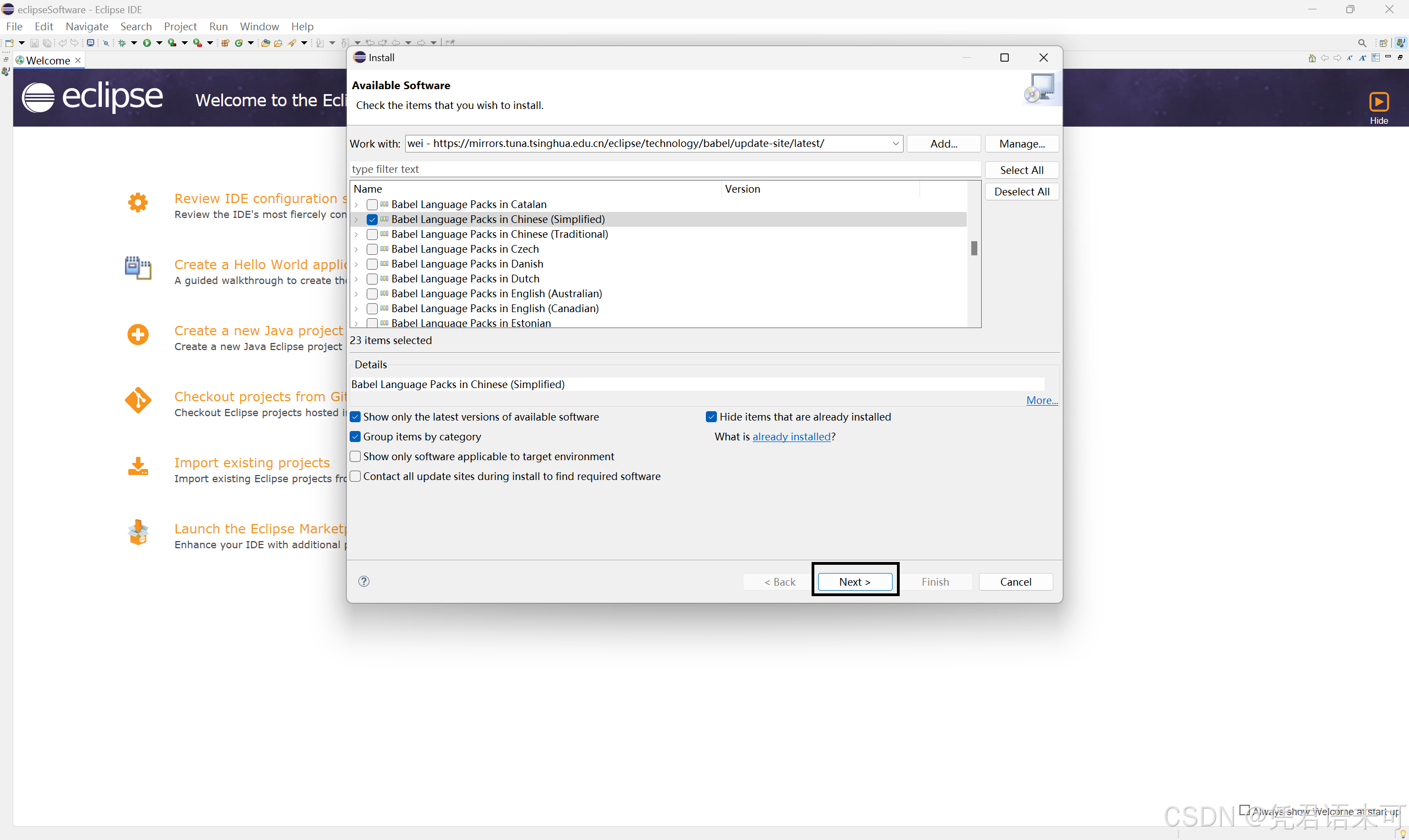Open the File menu
Image resolution: width=1409 pixels, height=840 pixels.
14,26
